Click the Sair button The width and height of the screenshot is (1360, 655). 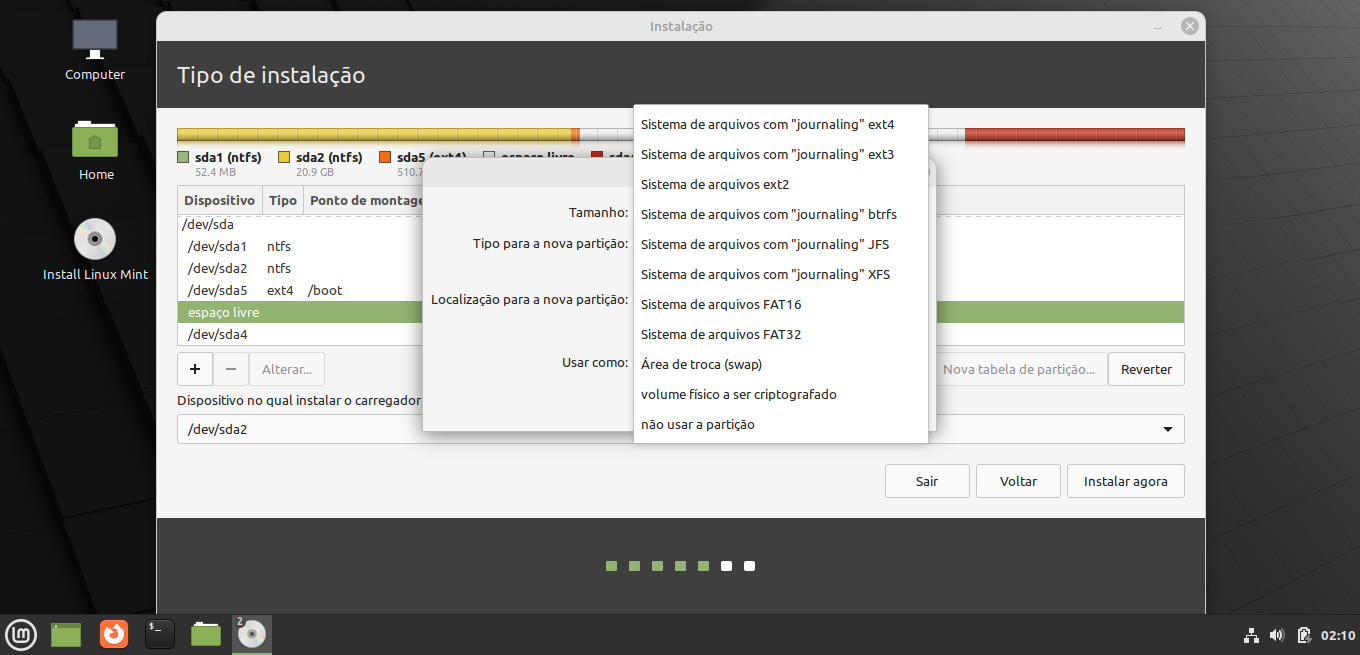[927, 481]
